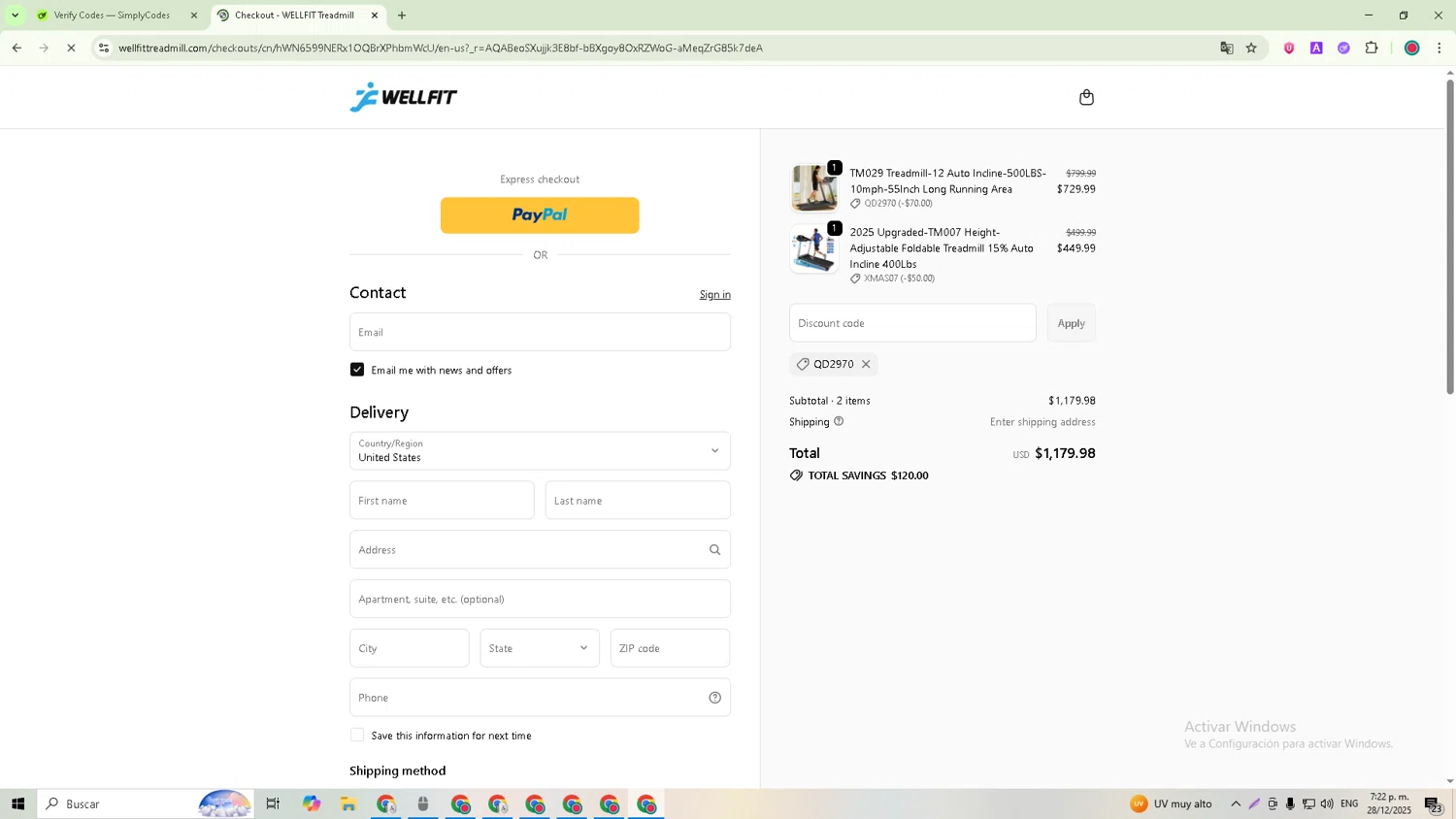The height and width of the screenshot is (819, 1456).
Task: Click the Windows search box Buscar
Action: [x=146, y=803]
